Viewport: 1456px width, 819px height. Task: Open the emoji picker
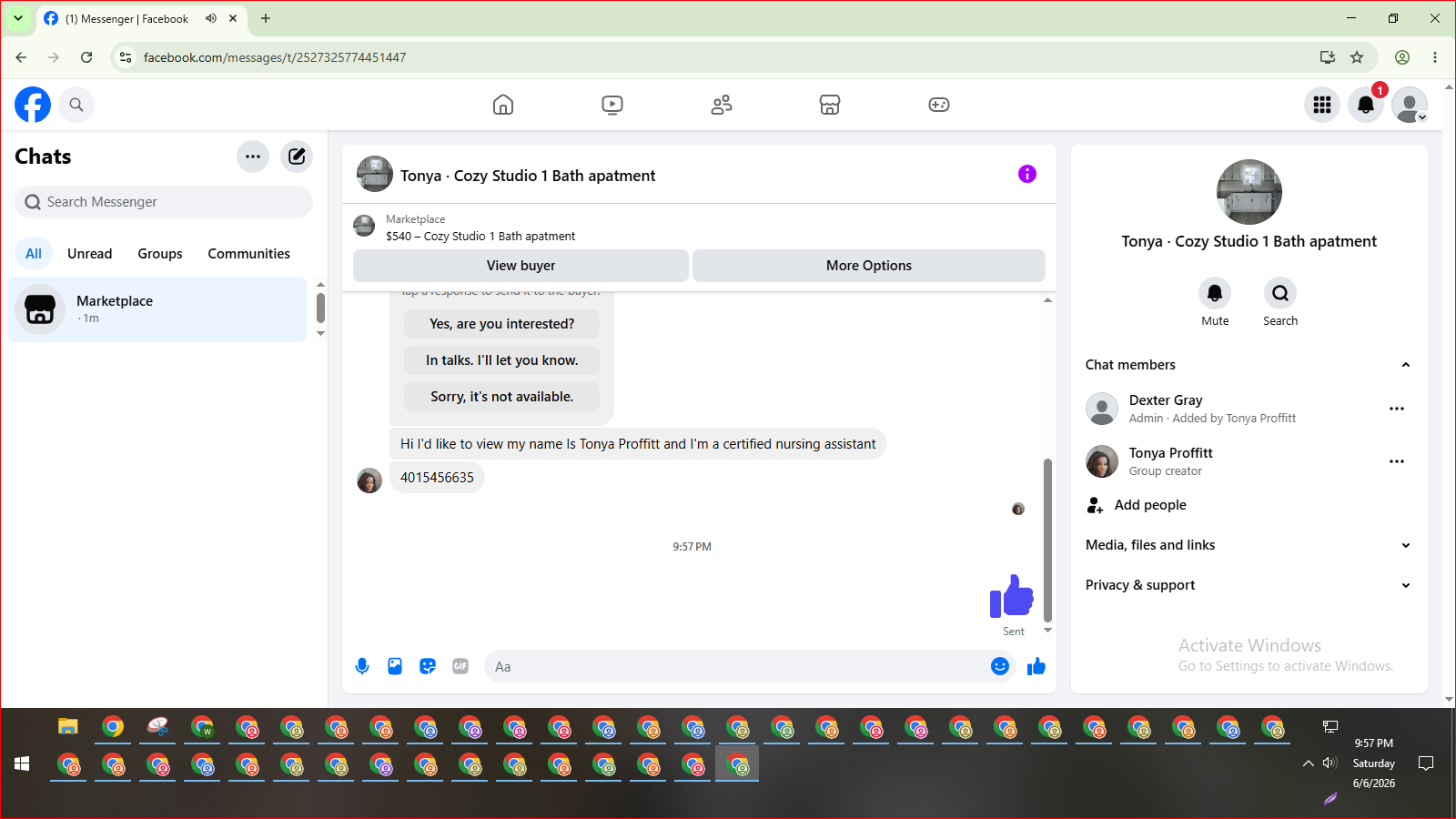[1000, 666]
